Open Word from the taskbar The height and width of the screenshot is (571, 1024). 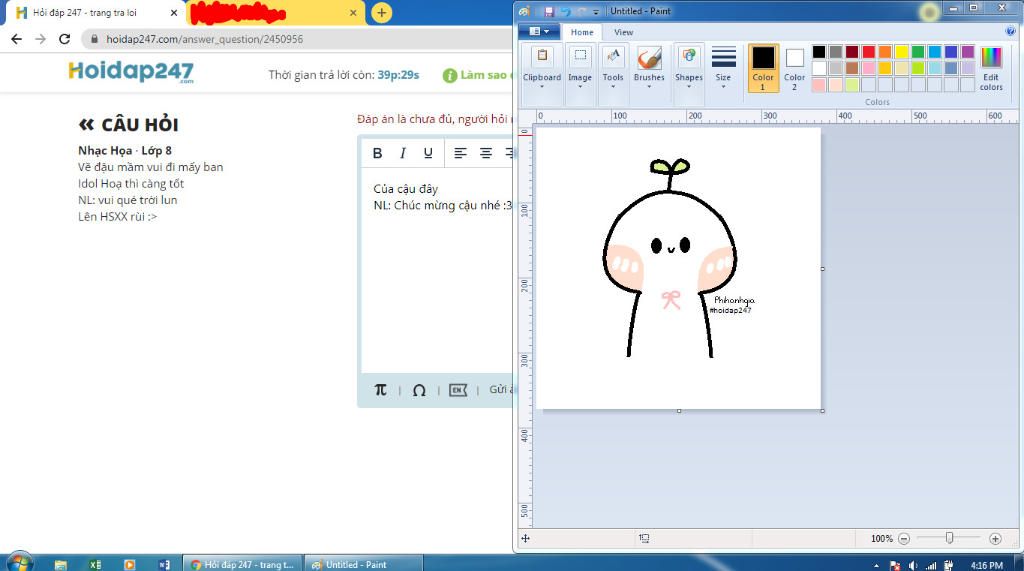[x=164, y=564]
